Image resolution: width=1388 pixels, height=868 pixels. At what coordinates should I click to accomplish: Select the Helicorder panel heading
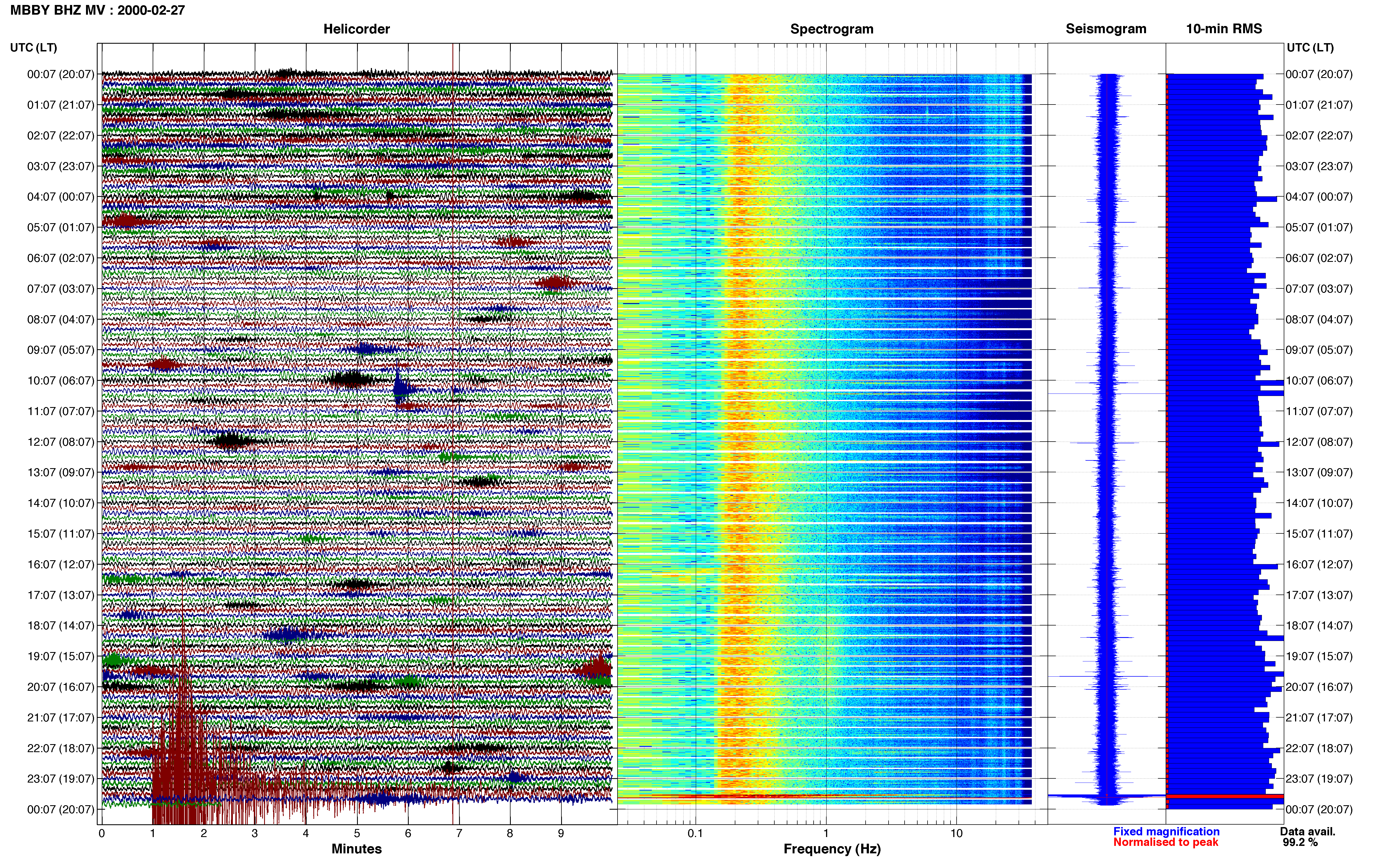[356, 29]
